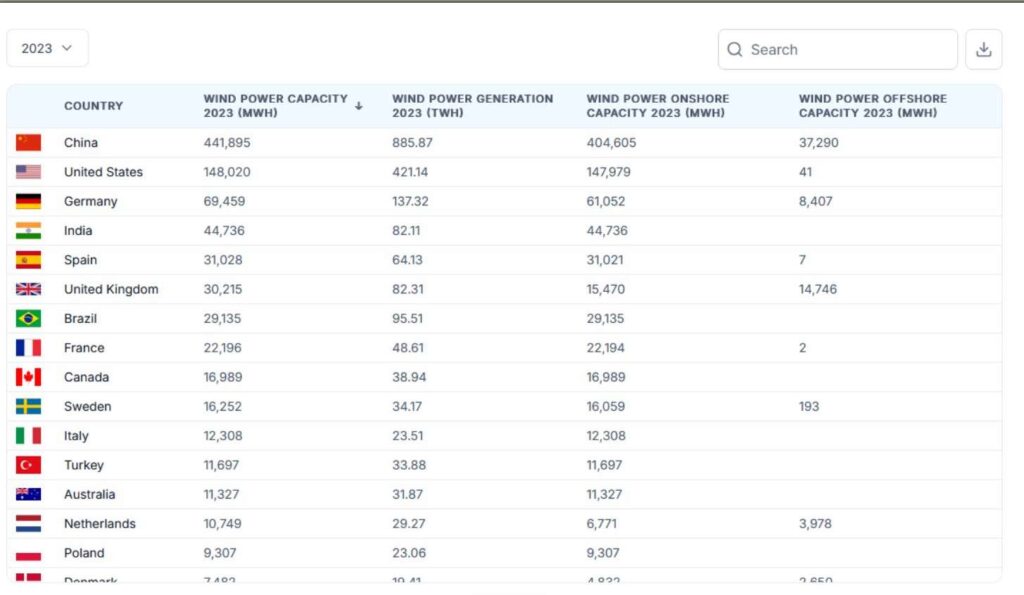Click the Search input field
The width and height of the screenshot is (1024, 595).
pos(845,50)
